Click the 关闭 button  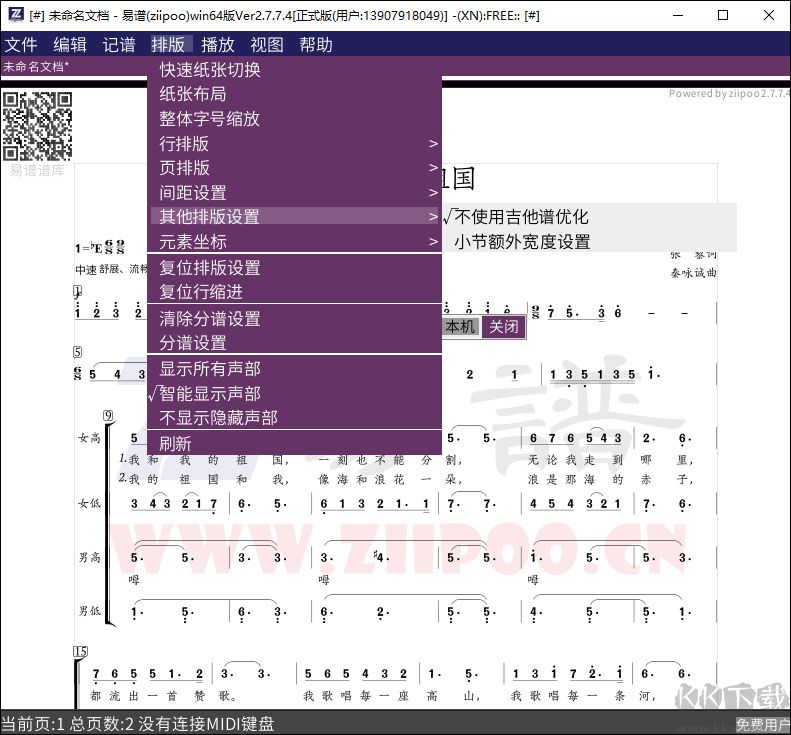pyautogui.click(x=503, y=326)
